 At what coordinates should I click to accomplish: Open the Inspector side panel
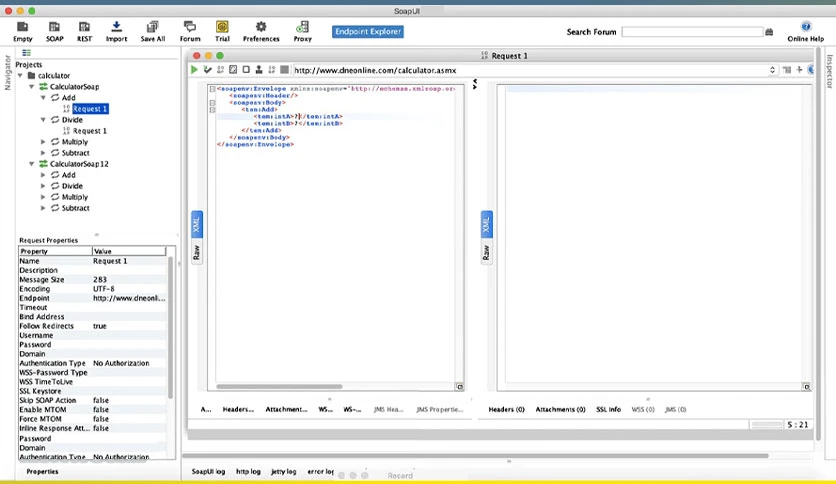[x=829, y=71]
